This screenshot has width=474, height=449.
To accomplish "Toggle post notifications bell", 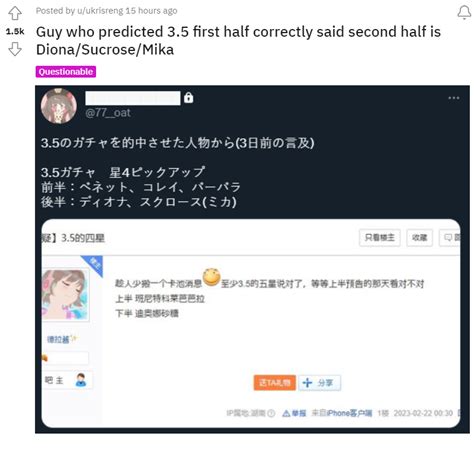I will 464,12.
